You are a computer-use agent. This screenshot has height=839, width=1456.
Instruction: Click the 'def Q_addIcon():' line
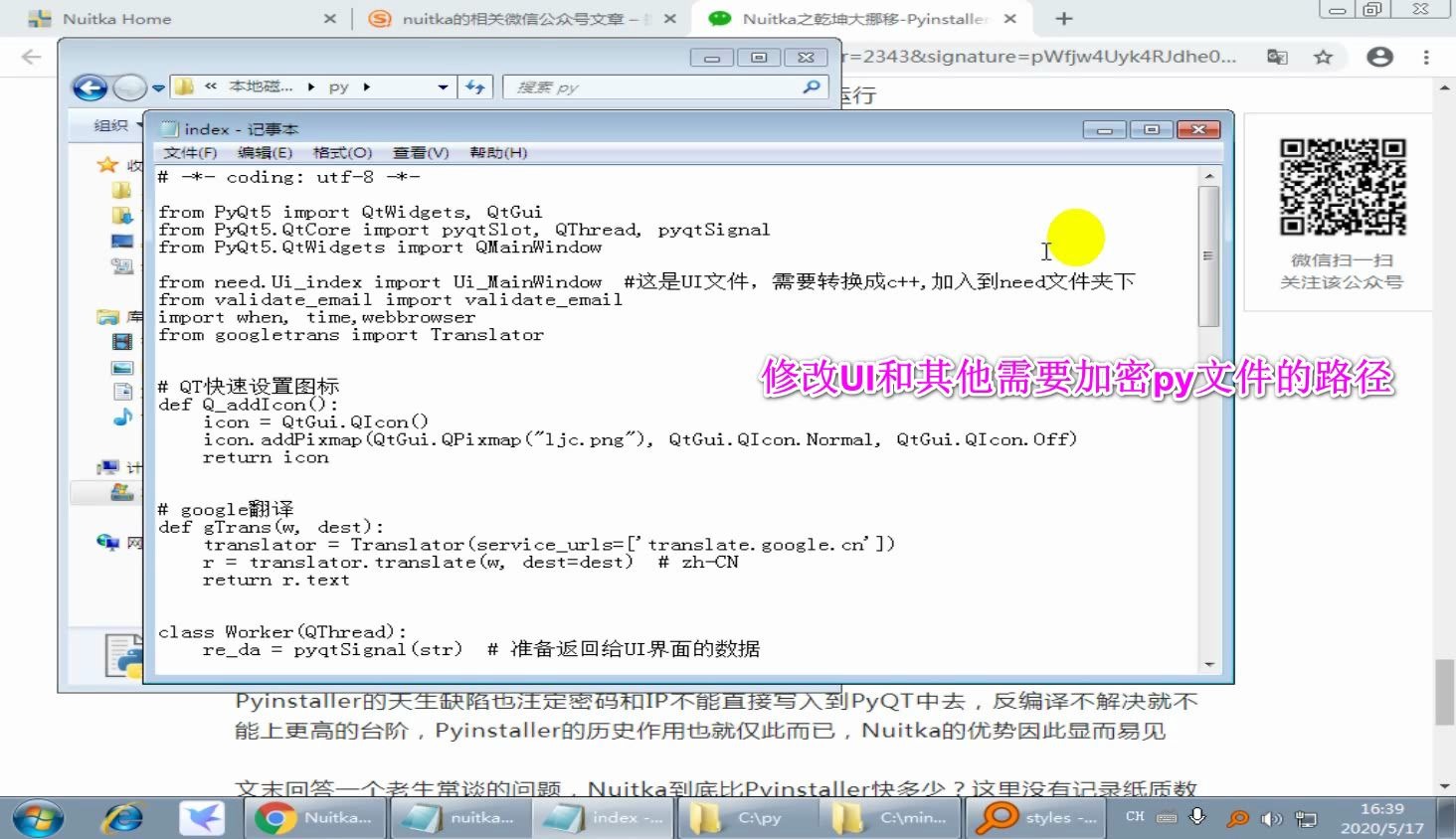249,405
